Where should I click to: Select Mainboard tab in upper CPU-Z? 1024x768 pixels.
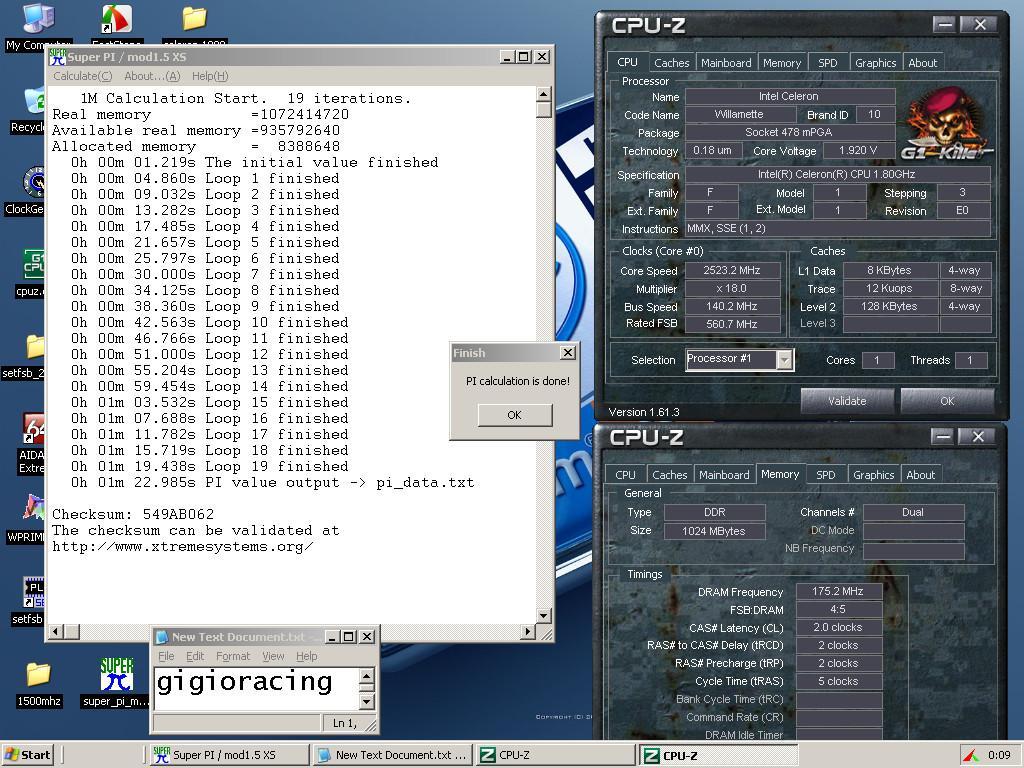pos(726,63)
